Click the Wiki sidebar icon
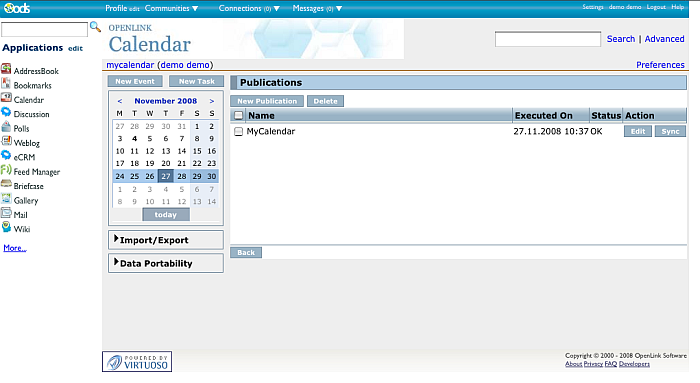The height and width of the screenshot is (383, 700). point(6,228)
